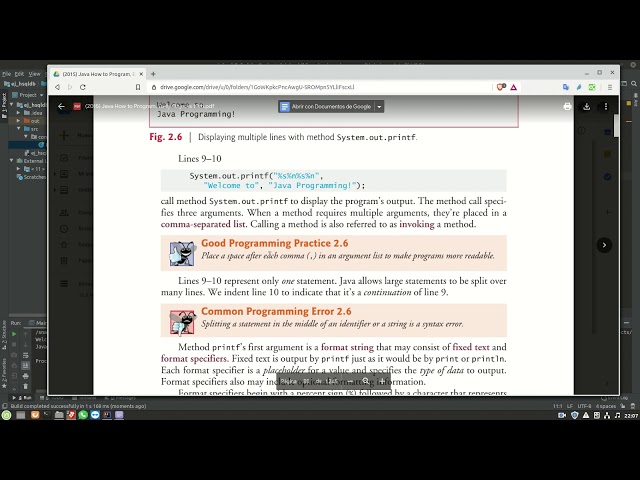Open the File menu in IntelliJ

(6, 74)
